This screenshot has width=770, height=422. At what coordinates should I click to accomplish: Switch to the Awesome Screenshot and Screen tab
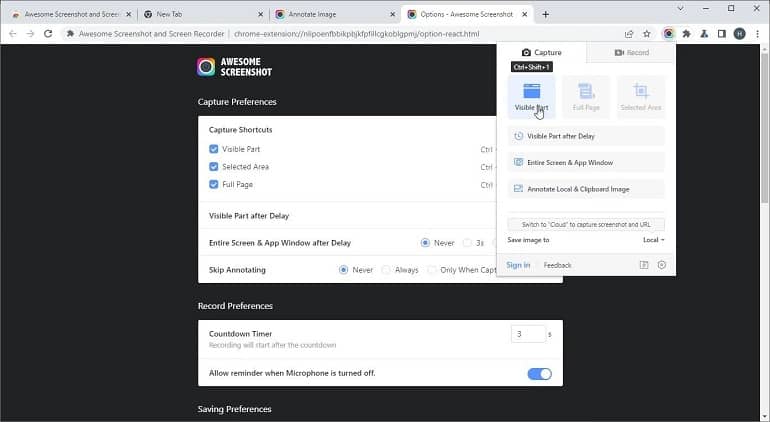pyautogui.click(x=72, y=14)
